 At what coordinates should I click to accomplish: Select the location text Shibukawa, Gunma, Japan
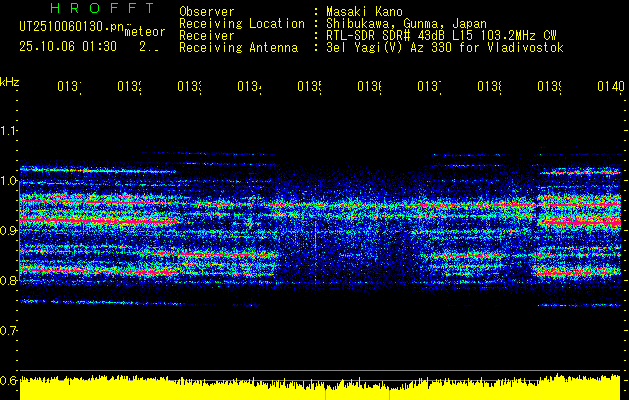point(406,24)
